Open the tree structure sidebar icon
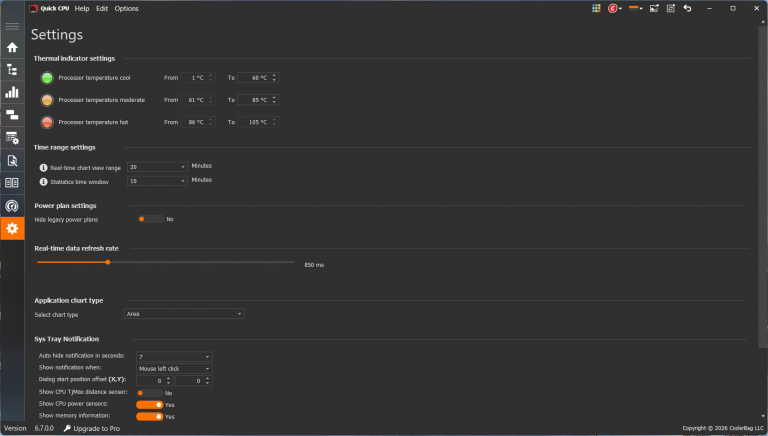 pos(12,70)
